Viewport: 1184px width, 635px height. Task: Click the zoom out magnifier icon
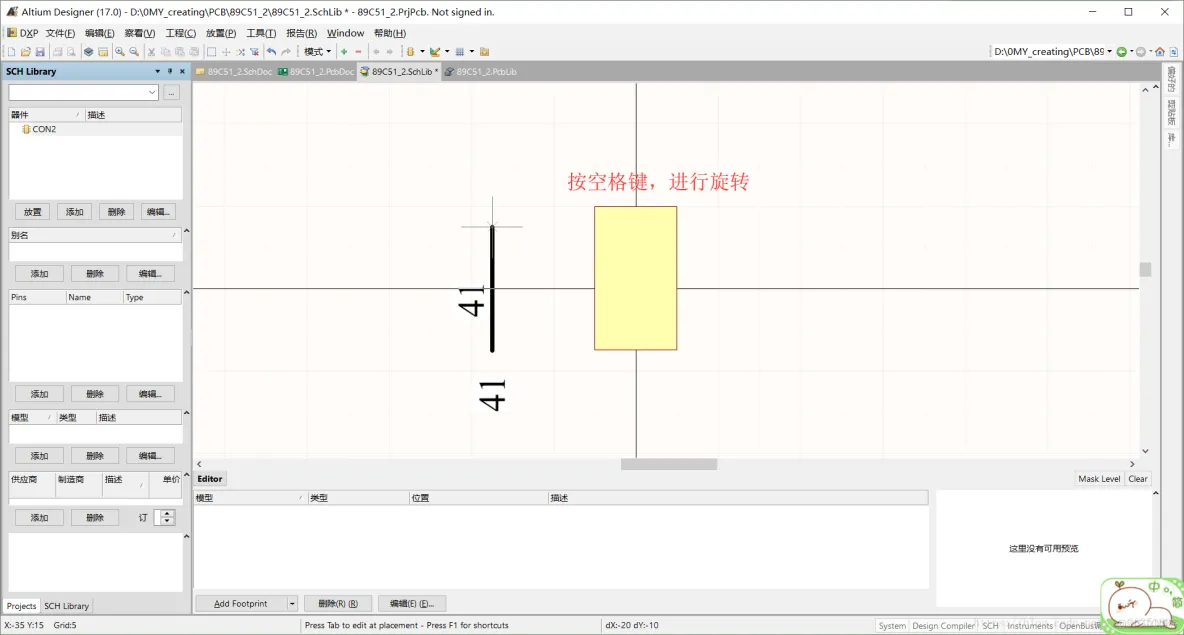[x=134, y=52]
